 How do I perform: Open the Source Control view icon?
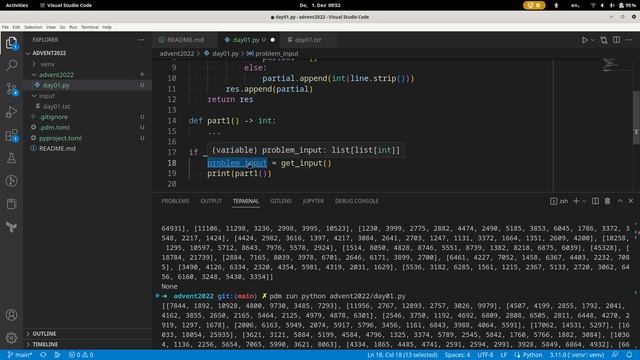(11, 89)
